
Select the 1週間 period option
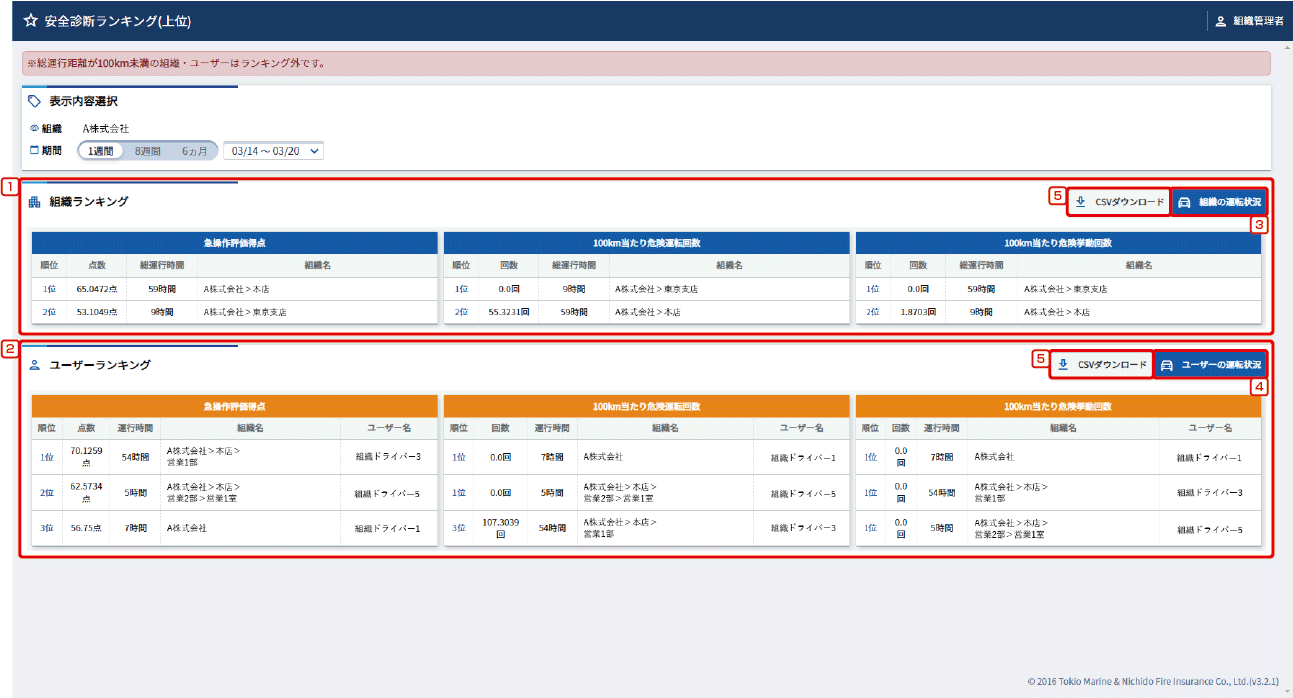pos(101,151)
